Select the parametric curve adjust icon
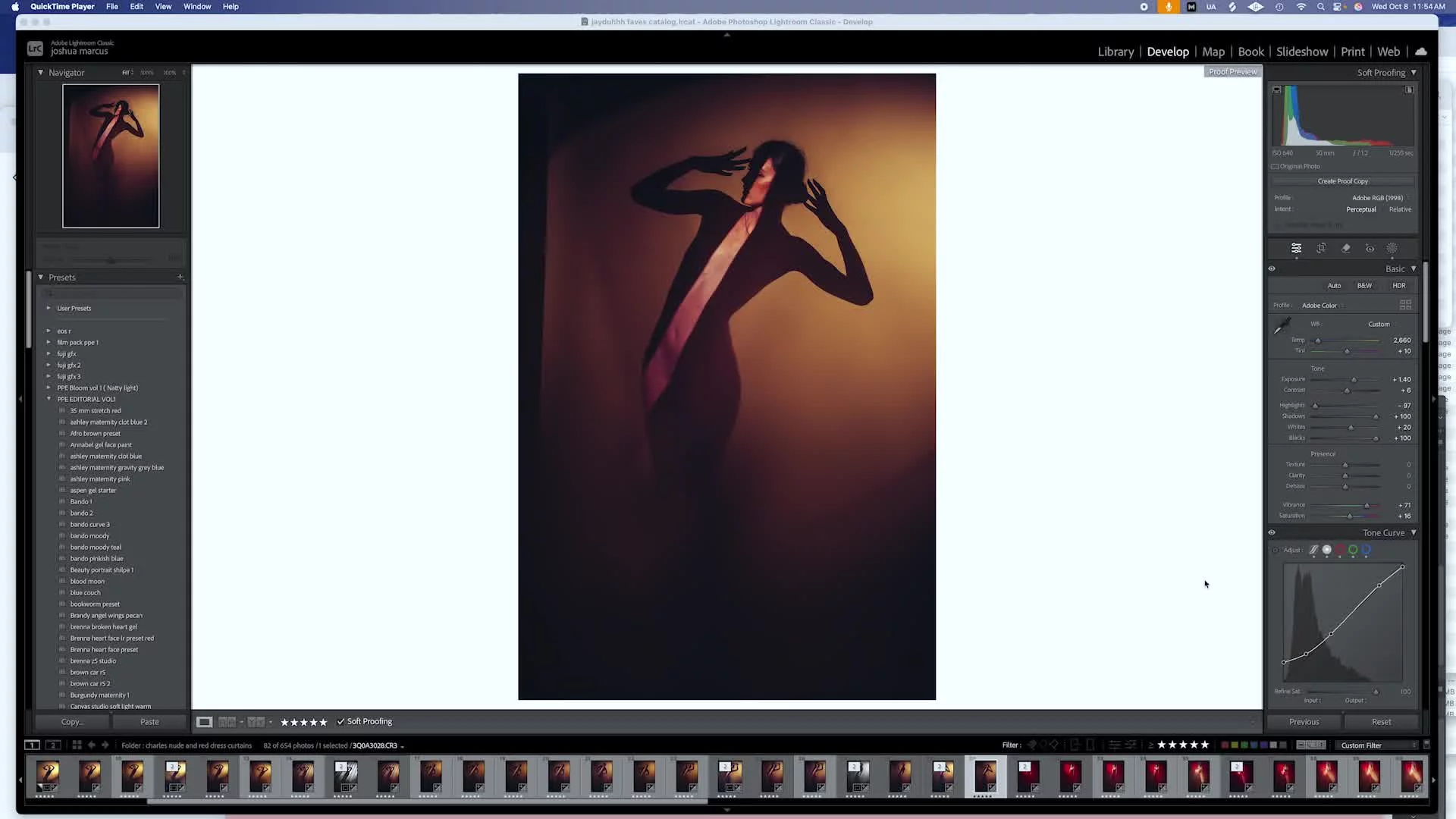The image size is (1456, 819). coord(1313,550)
